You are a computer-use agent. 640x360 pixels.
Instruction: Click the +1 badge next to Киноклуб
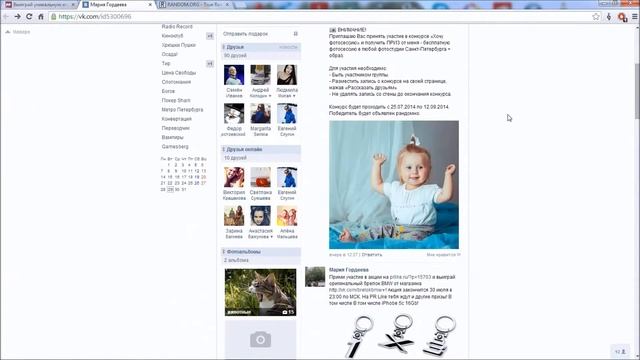(210, 36)
